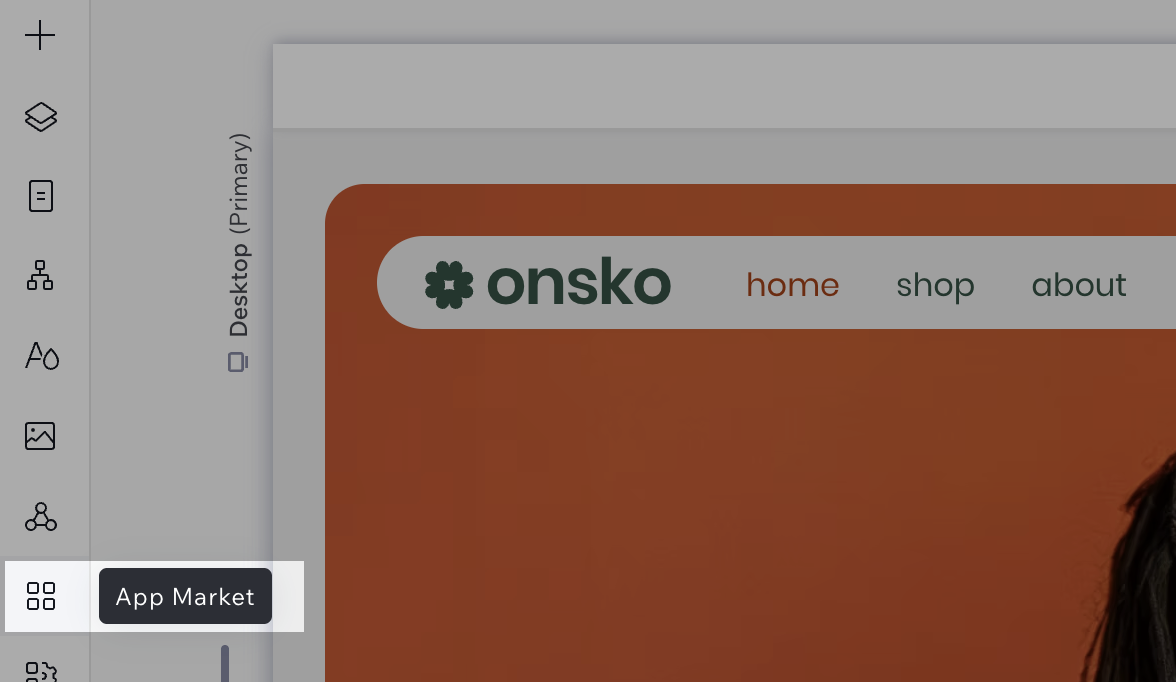Click the hierarchy tree icon in sidebar
Screen dimensions: 1176x682
tap(40, 275)
